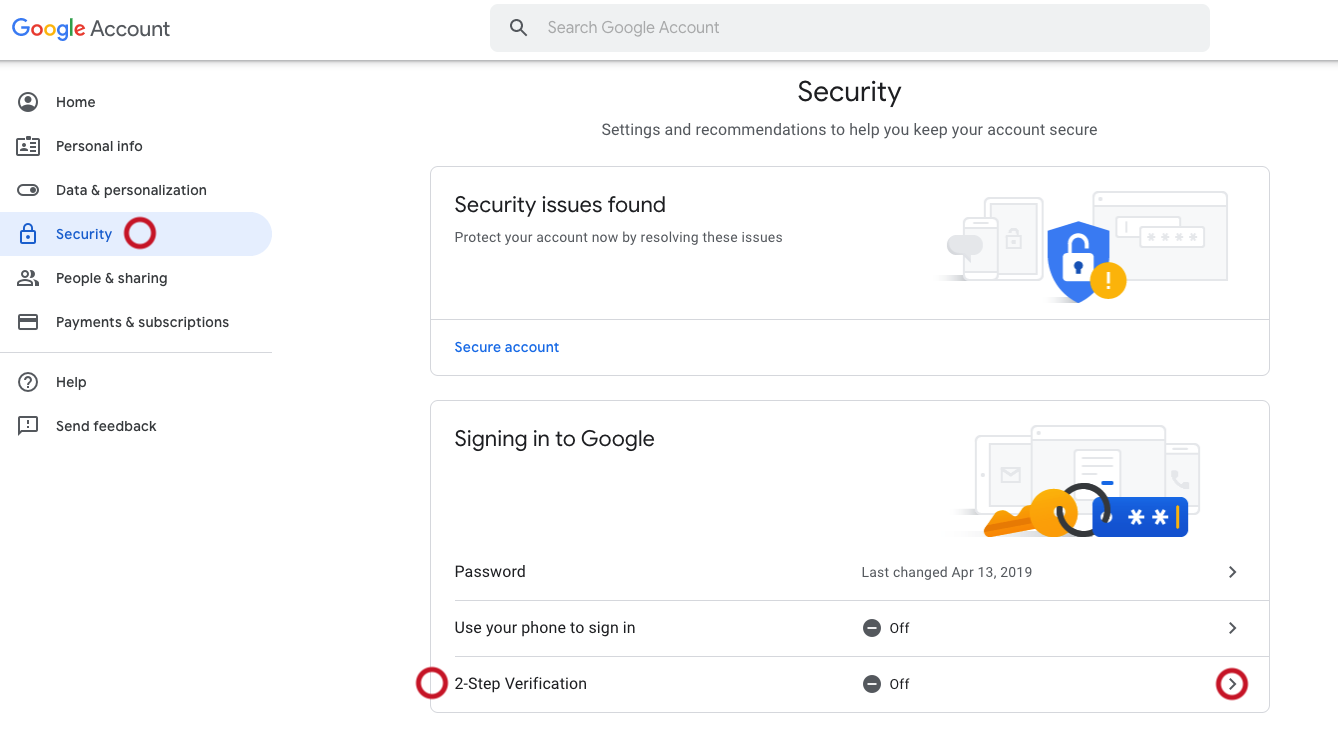
Task: Expand the Password settings chevron
Action: pos(1232,572)
